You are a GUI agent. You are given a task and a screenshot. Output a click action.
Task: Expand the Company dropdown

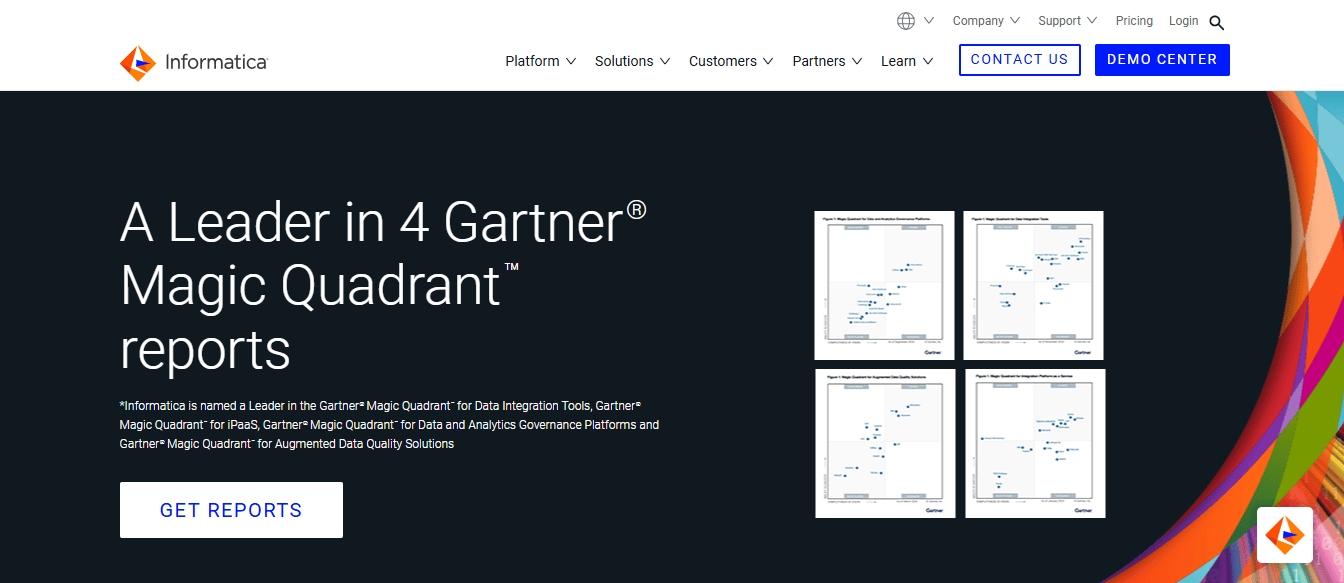[x=986, y=21]
